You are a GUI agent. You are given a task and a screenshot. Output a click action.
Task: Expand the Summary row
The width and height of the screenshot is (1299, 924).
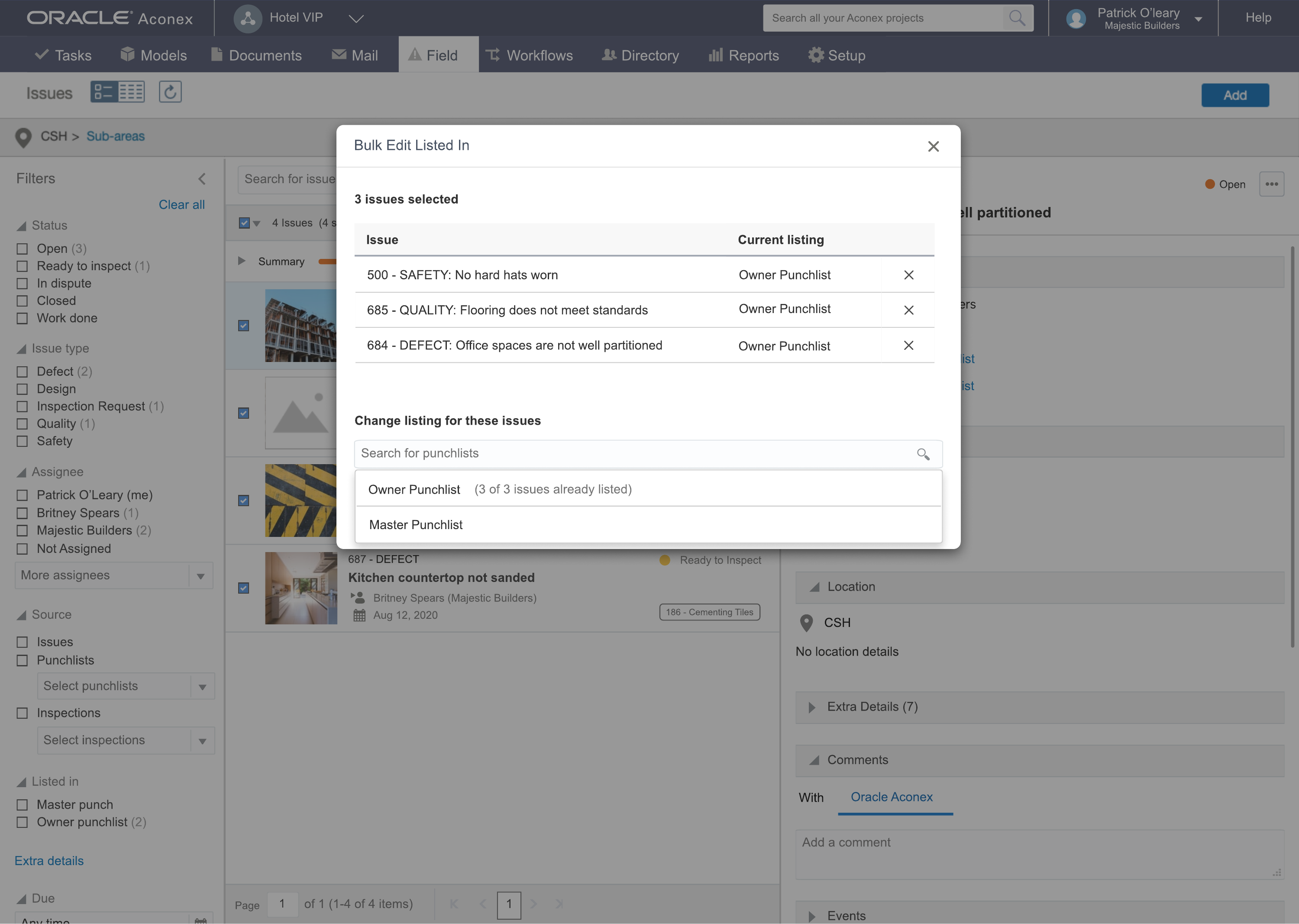[241, 261]
